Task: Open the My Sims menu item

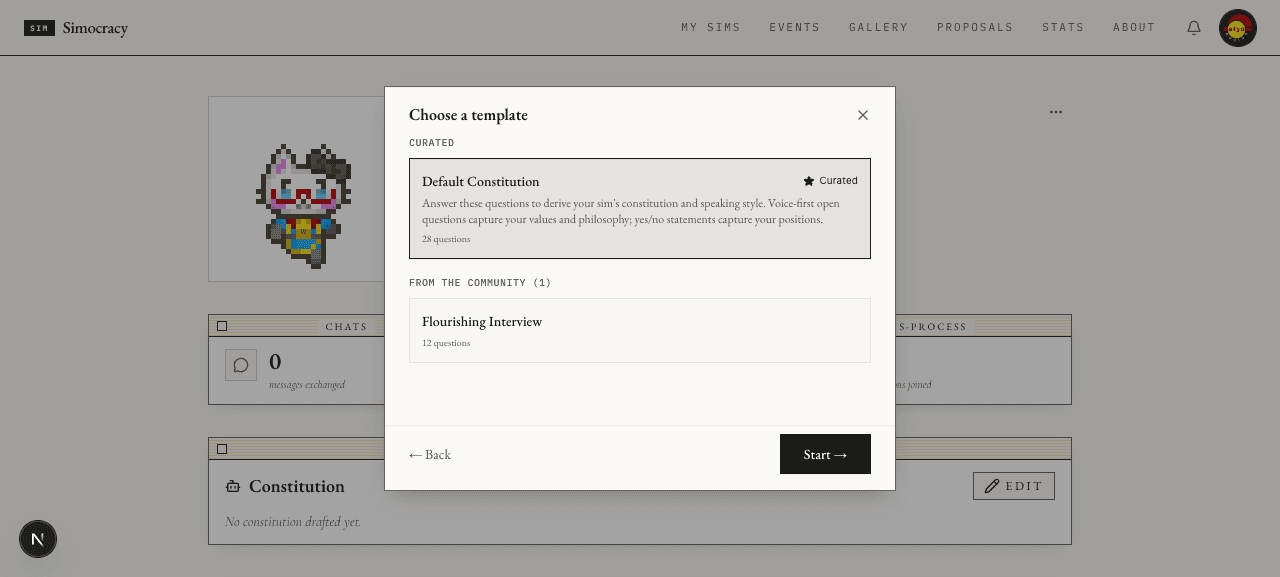Action: click(x=711, y=28)
